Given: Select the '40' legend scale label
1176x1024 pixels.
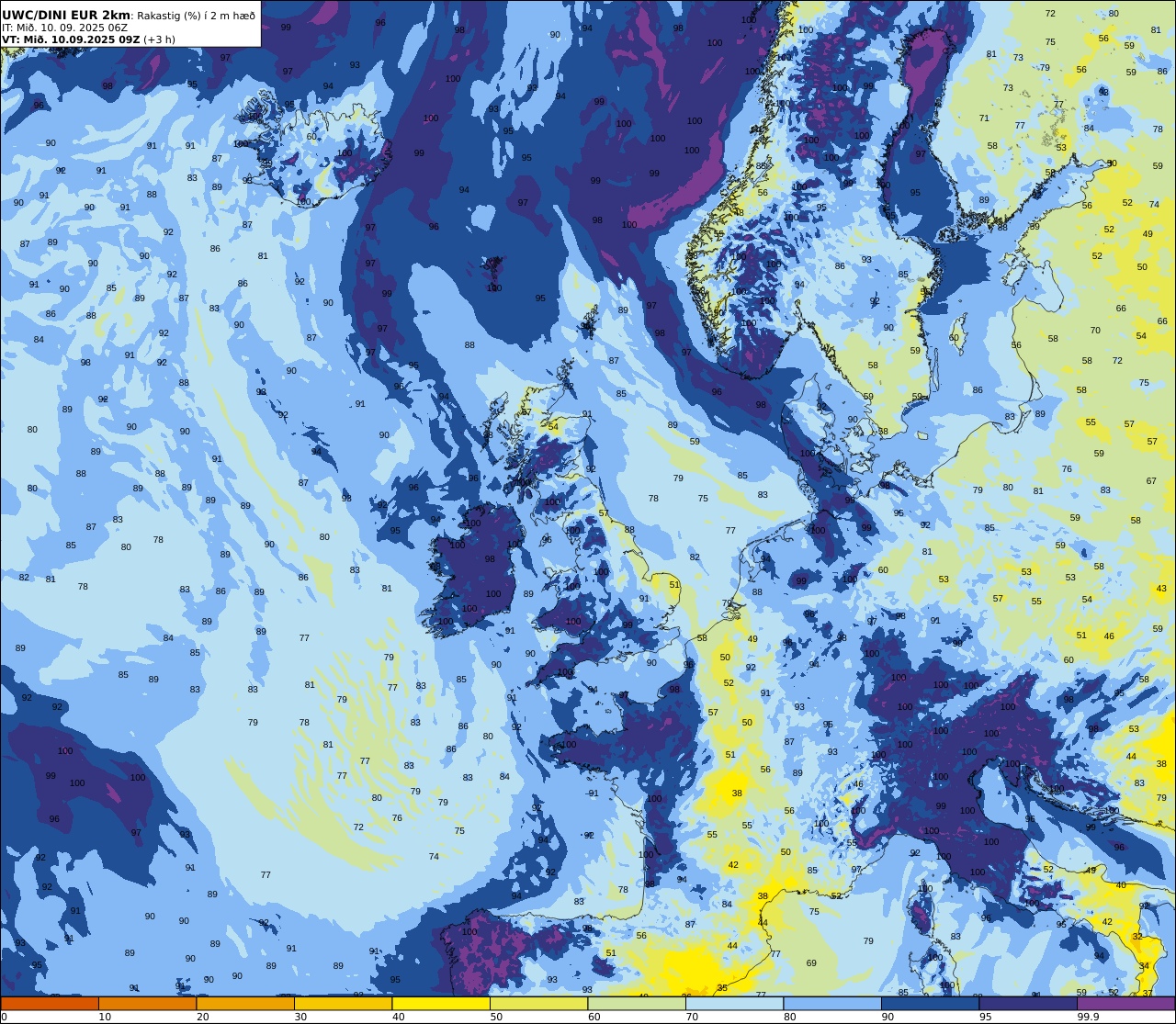Looking at the screenshot, I should pos(399,1017).
